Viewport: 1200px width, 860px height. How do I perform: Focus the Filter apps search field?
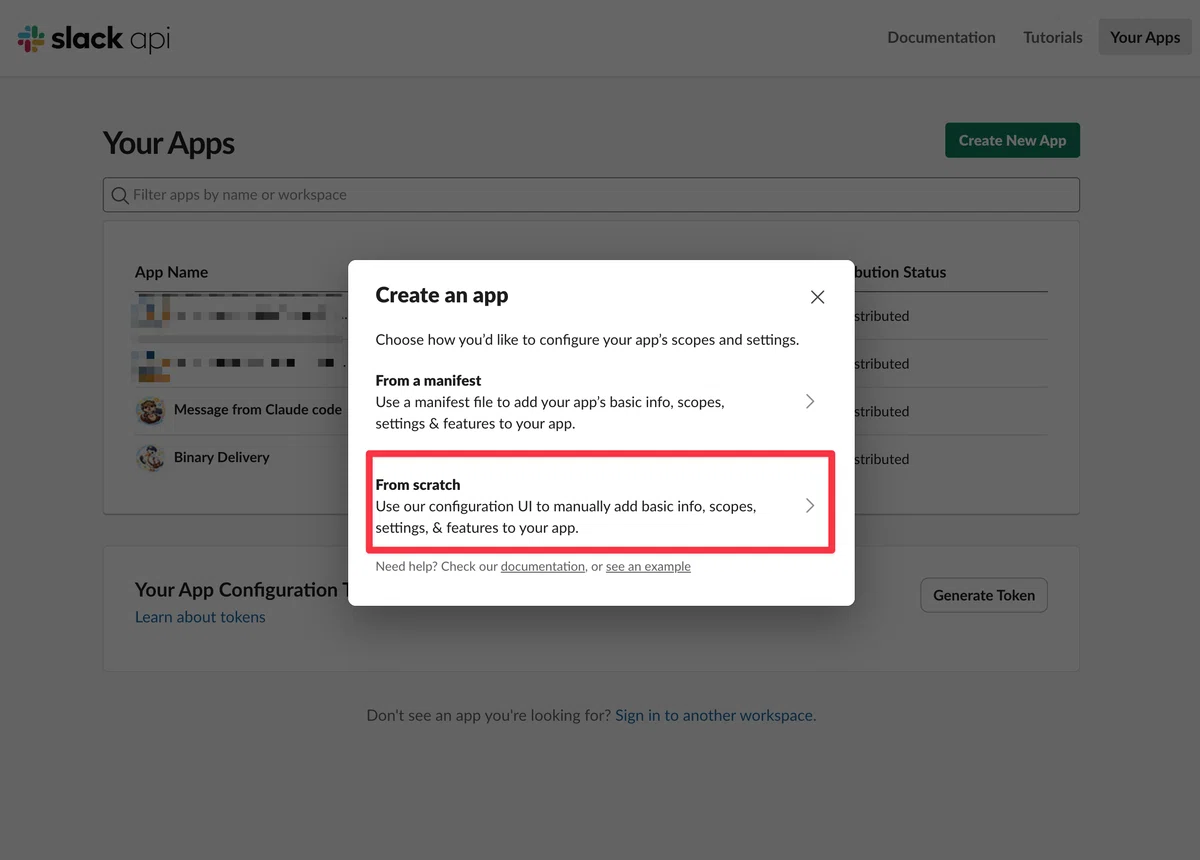tap(591, 195)
